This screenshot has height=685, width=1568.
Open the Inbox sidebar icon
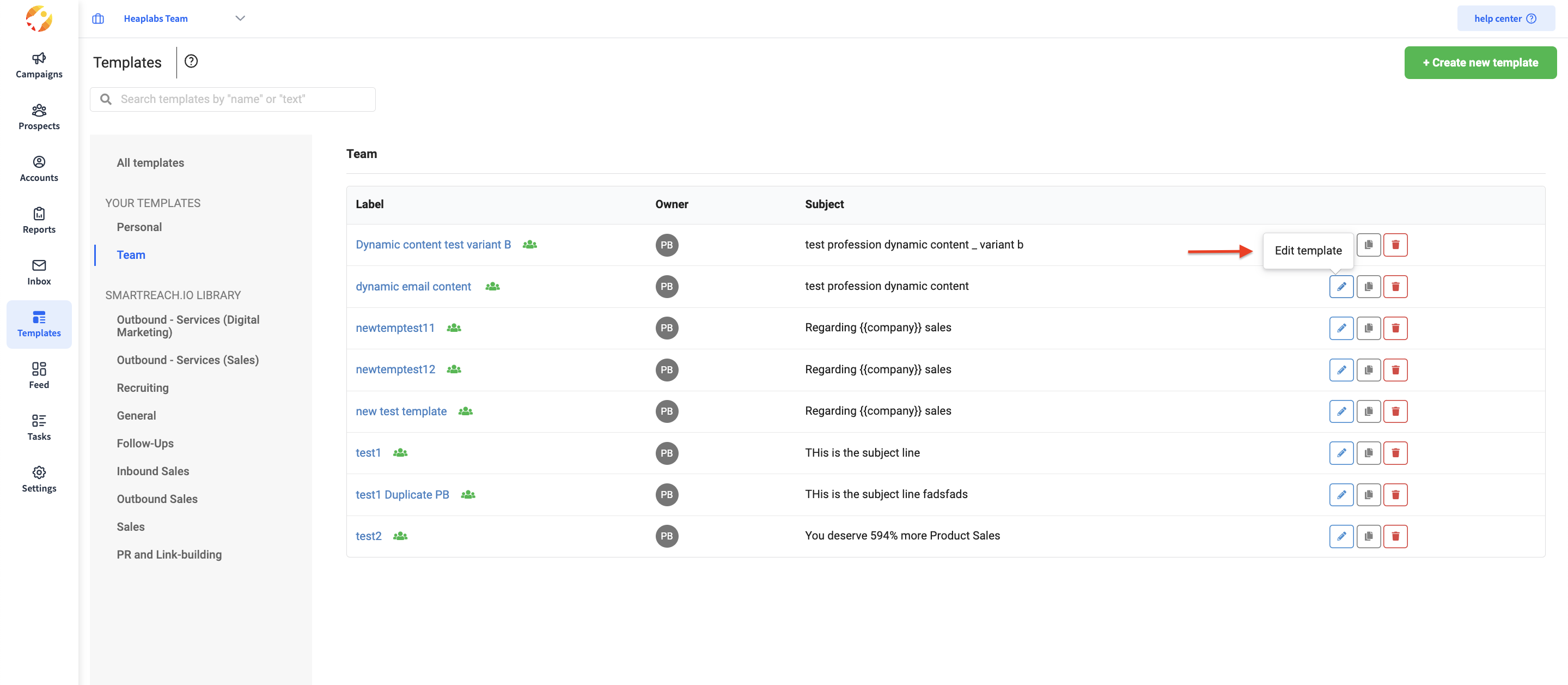[x=39, y=272]
